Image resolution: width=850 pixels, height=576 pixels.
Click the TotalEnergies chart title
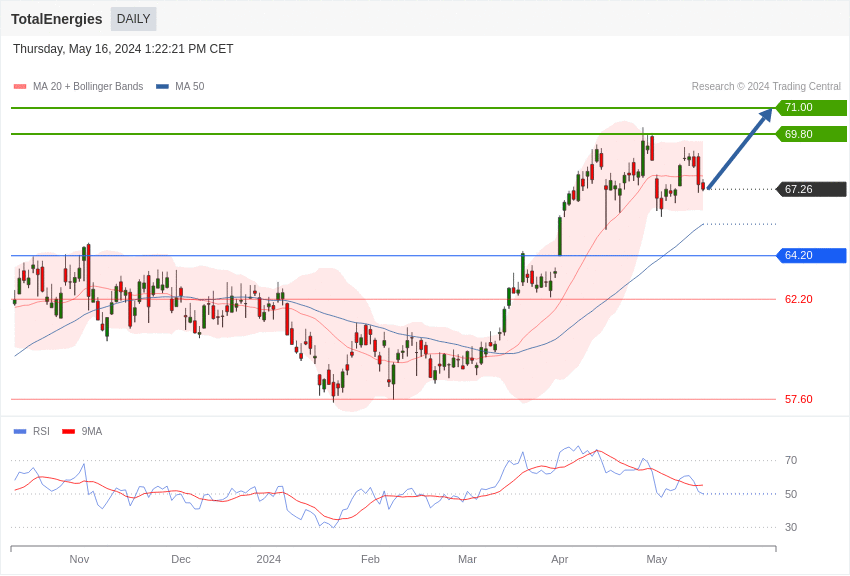pyautogui.click(x=57, y=19)
